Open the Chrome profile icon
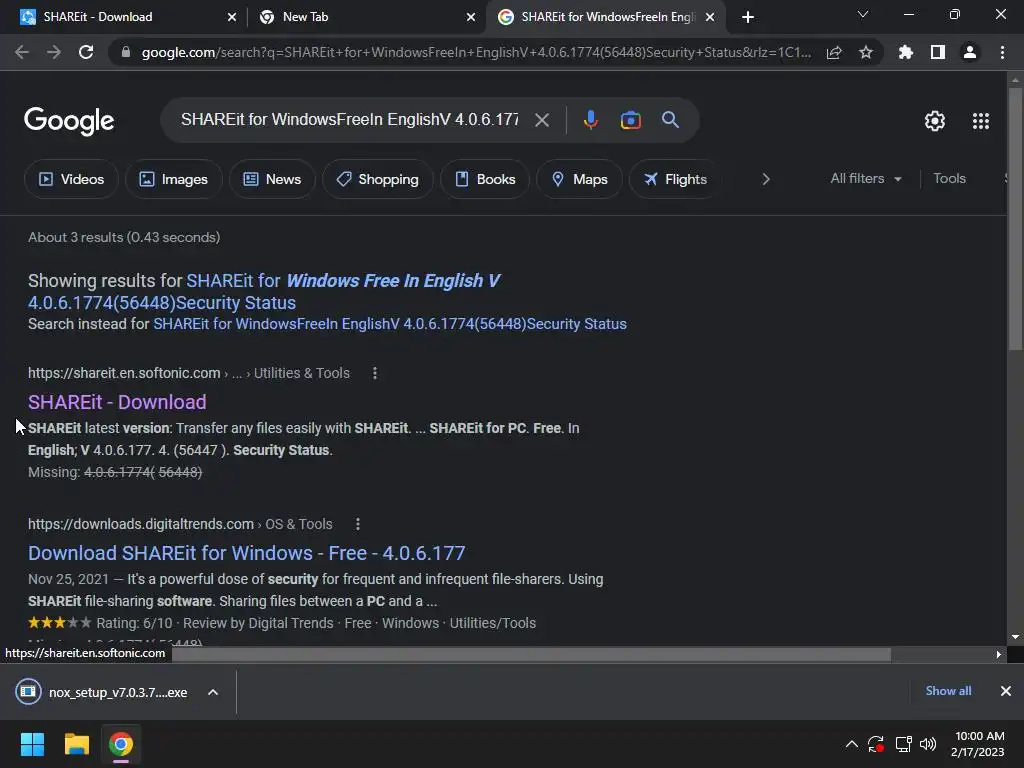The height and width of the screenshot is (768, 1024). (970, 52)
